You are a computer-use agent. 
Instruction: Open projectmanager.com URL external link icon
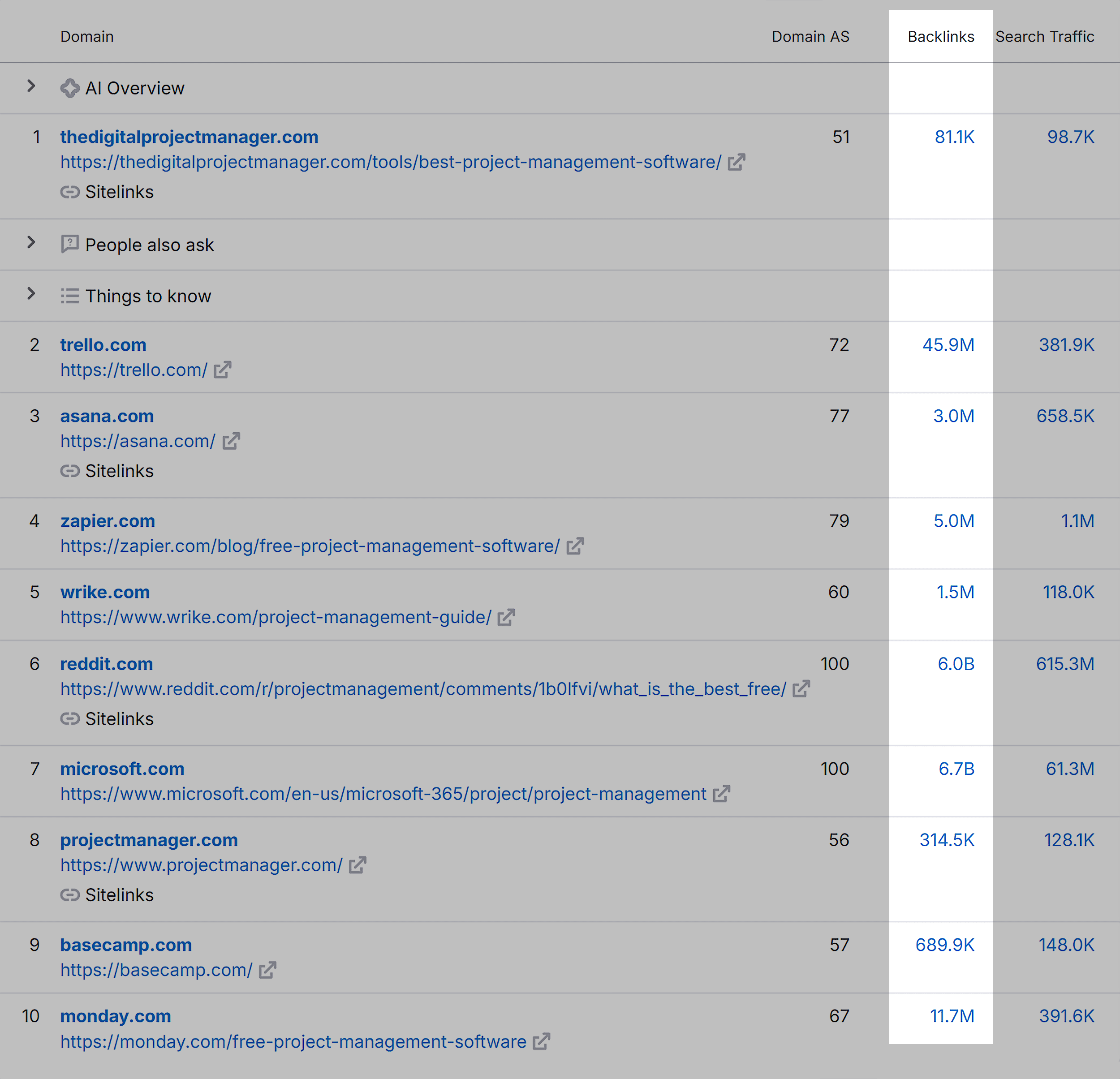point(358,865)
